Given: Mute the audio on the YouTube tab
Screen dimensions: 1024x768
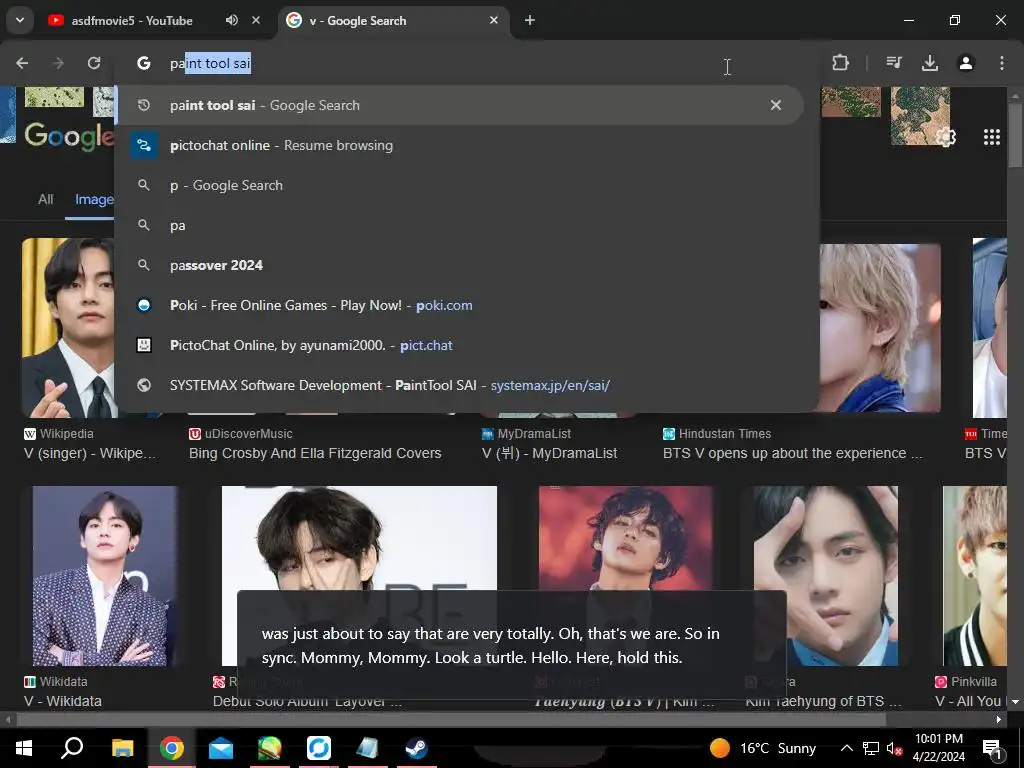Looking at the screenshot, I should tap(232, 20).
